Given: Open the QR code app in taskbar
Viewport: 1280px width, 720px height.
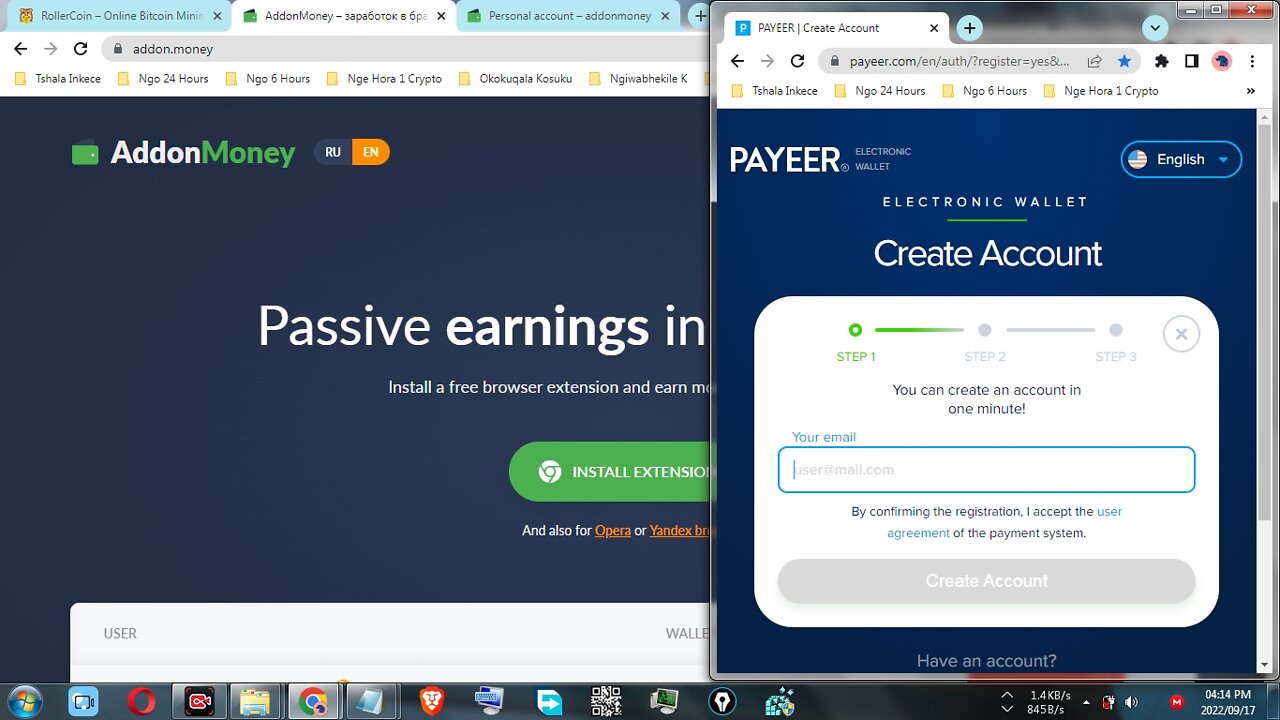Looking at the screenshot, I should click(x=605, y=702).
